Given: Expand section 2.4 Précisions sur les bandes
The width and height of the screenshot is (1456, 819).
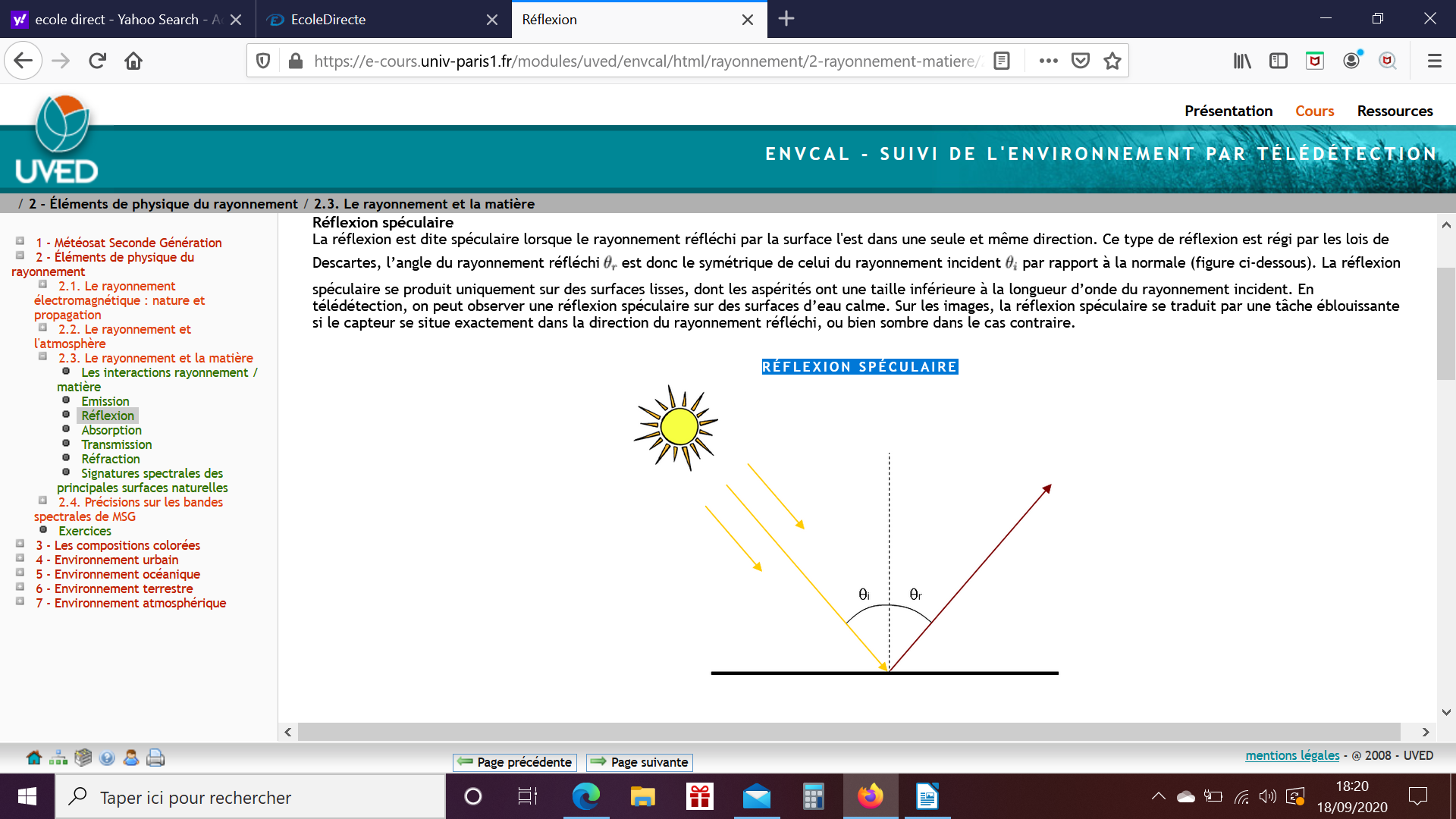Looking at the screenshot, I should (x=43, y=500).
